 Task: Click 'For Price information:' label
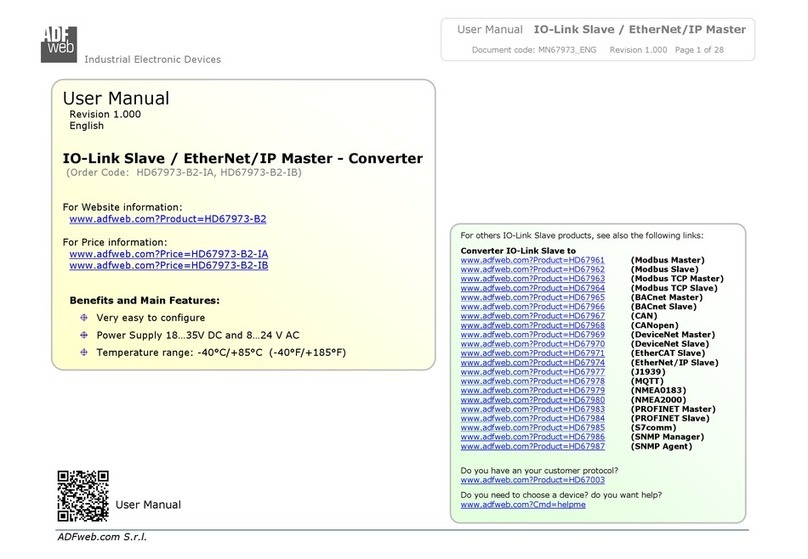click(115, 242)
